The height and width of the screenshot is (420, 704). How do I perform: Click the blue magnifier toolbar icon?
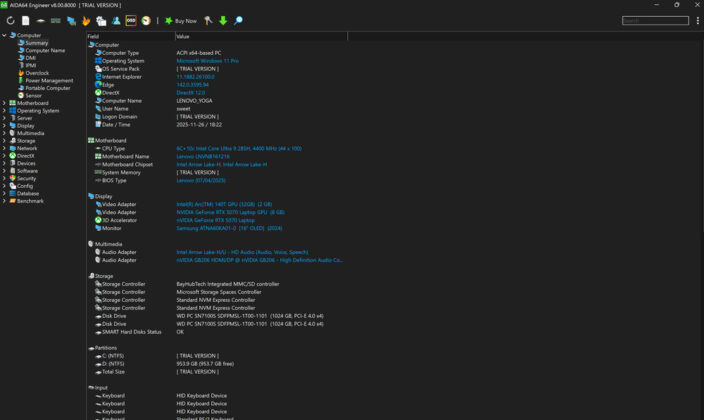238,21
